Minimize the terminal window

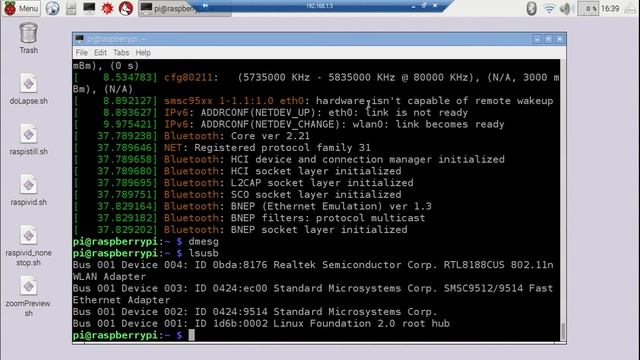(x=537, y=39)
